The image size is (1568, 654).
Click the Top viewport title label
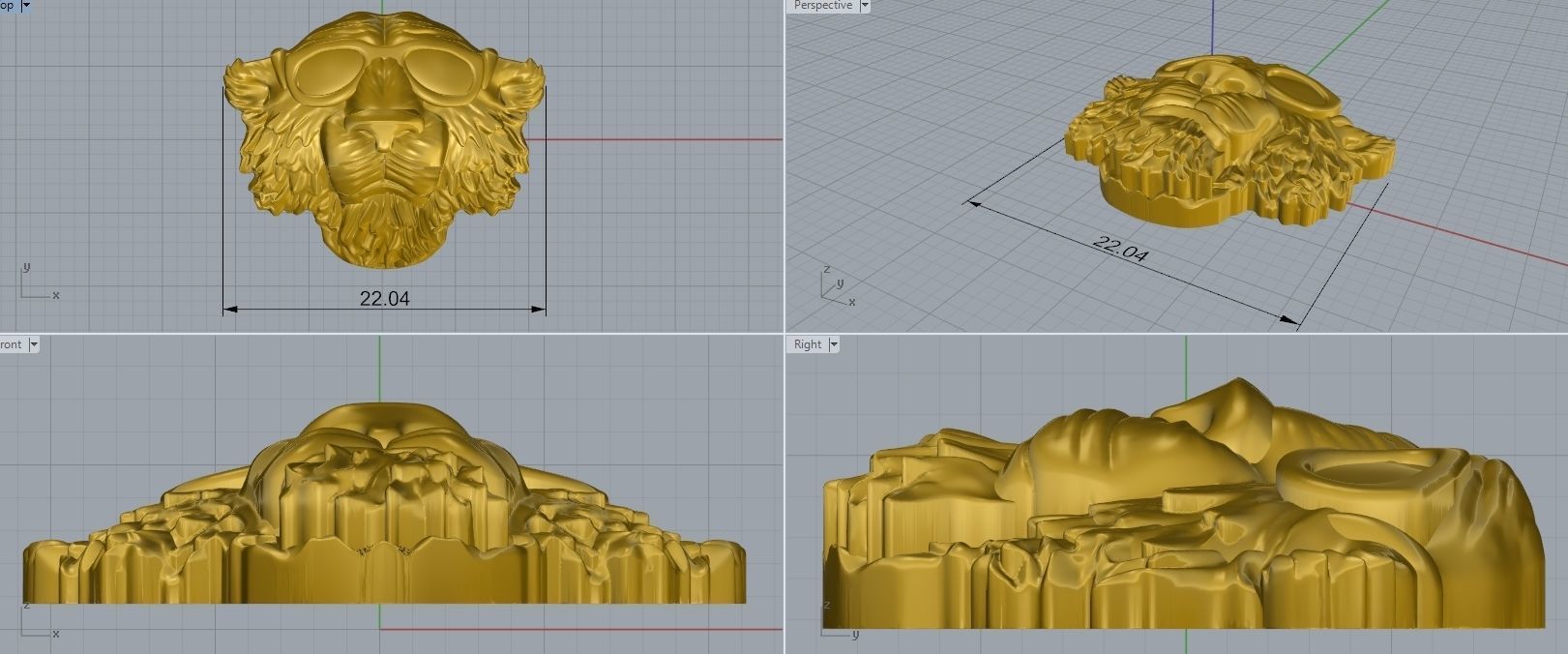tap(8, 5)
